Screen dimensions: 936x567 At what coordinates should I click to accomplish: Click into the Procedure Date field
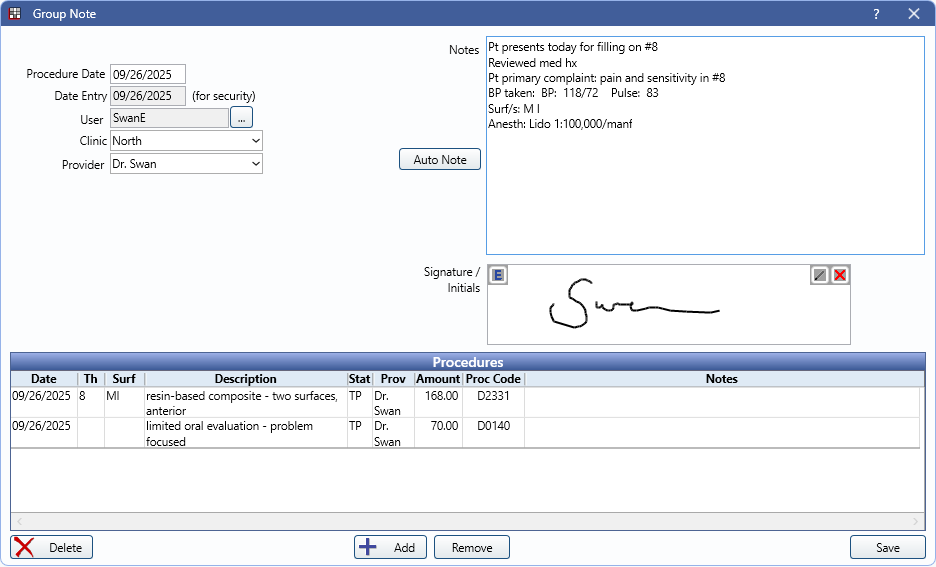pyautogui.click(x=147, y=74)
